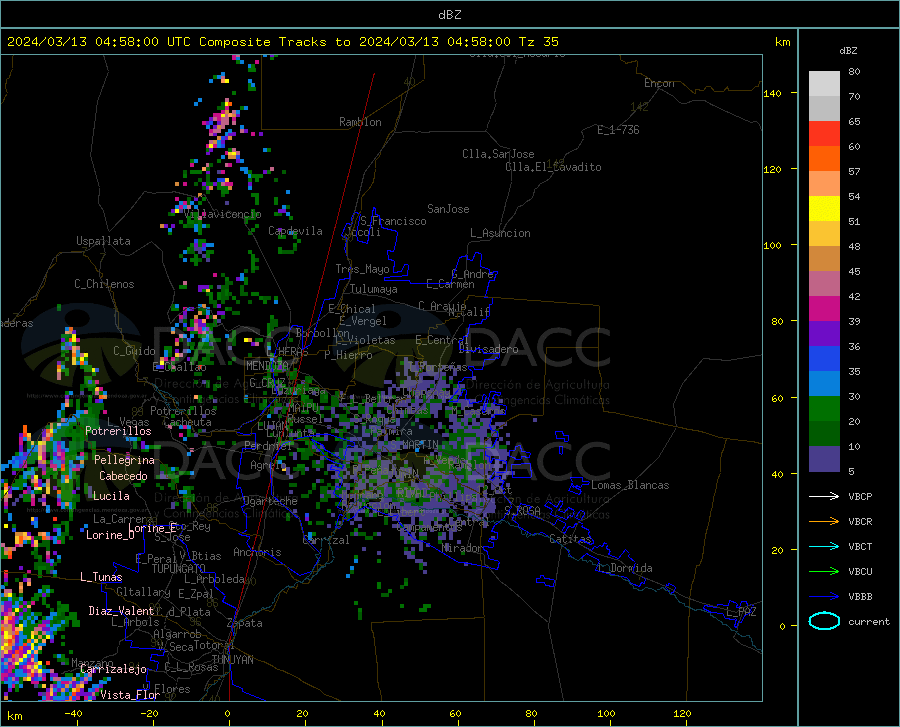Select the green 20–30 dBZ color swatch
Screen dimensions: 900x727
[824, 409]
